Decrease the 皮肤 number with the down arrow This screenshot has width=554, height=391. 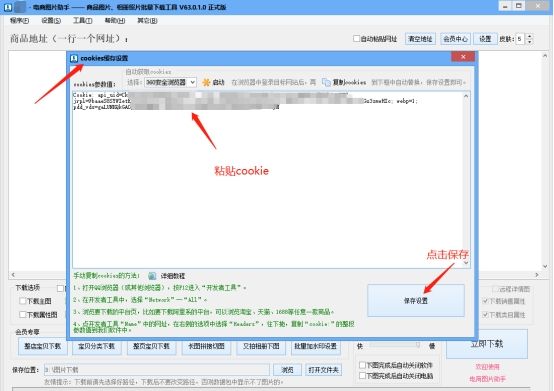529,42
